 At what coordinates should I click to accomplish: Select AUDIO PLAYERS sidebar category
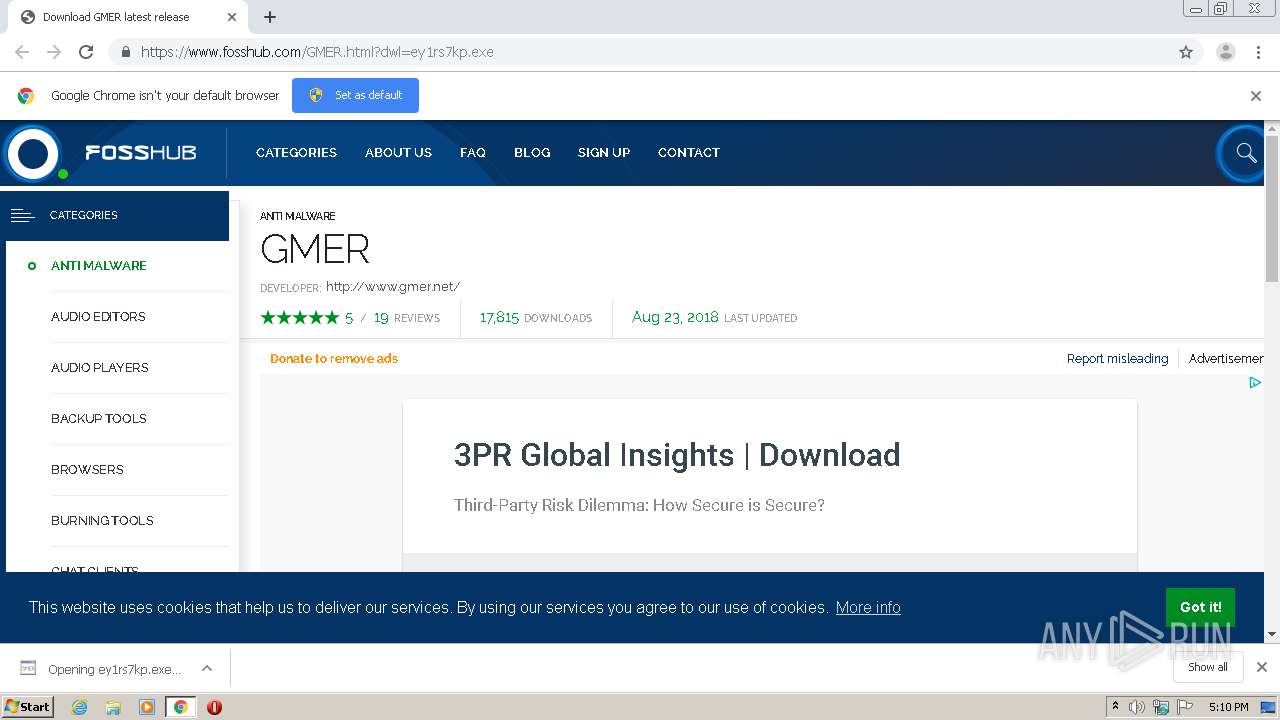coord(100,368)
